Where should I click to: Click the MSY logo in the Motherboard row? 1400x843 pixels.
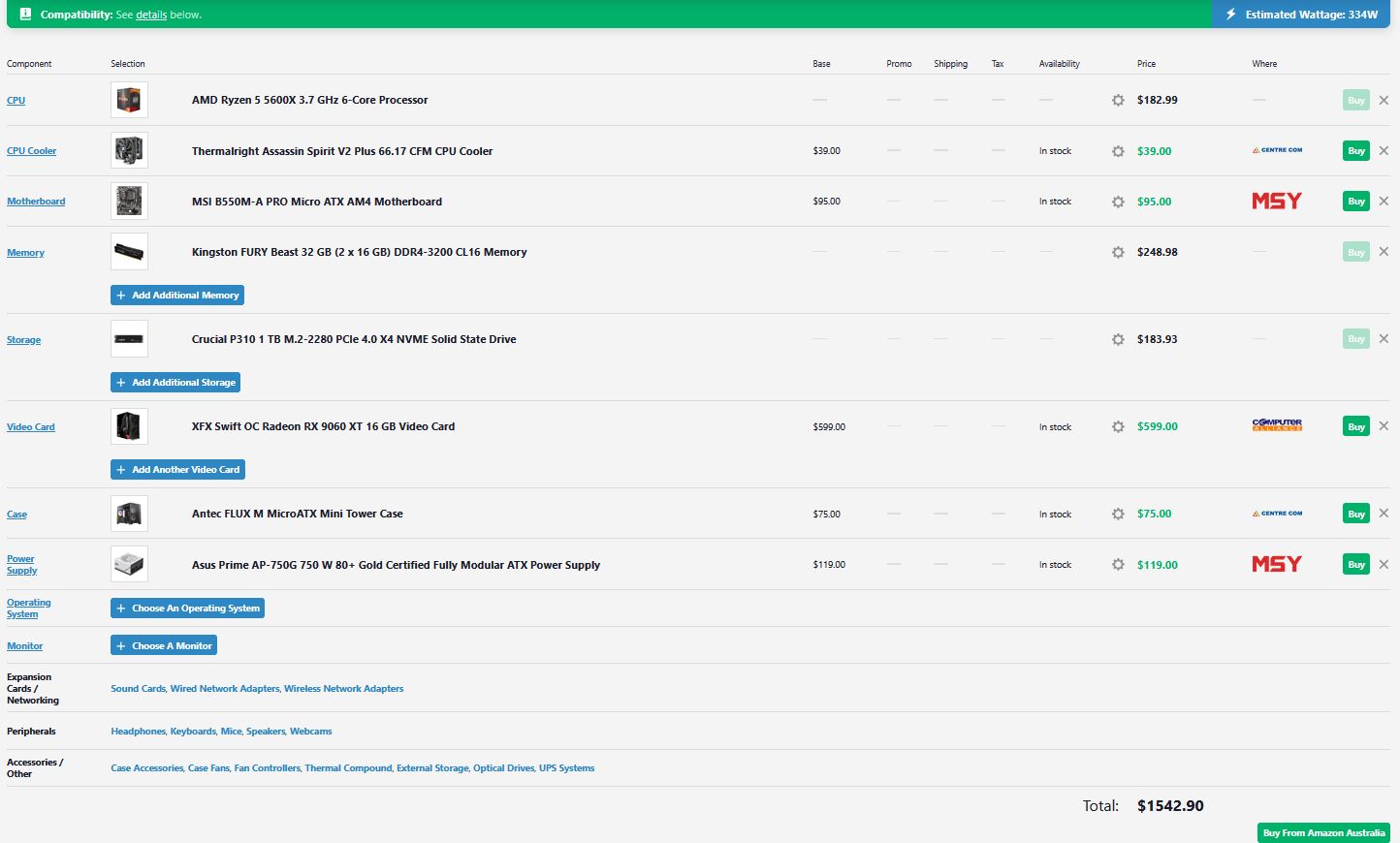pos(1277,201)
